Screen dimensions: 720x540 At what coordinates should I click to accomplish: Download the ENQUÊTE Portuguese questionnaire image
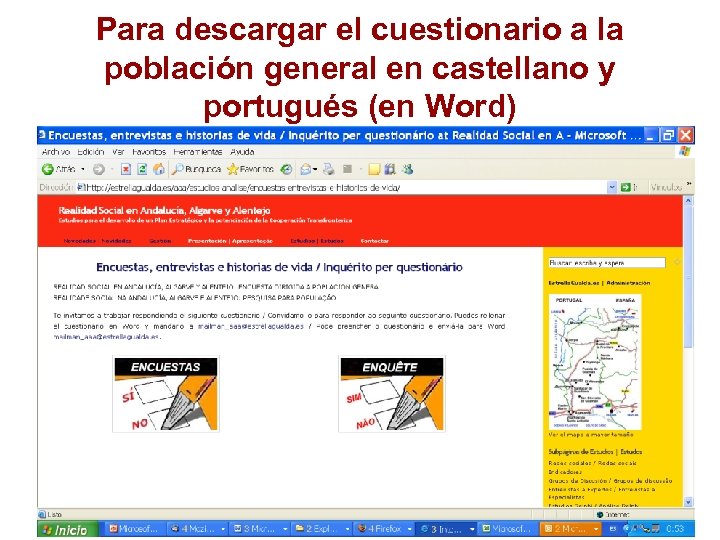pos(392,394)
